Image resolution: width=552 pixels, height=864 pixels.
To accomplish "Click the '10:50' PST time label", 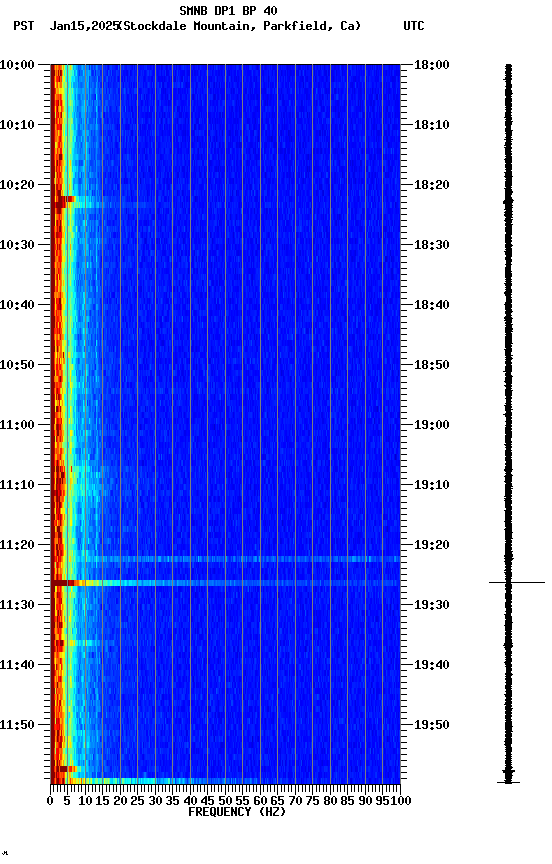I will click(17, 365).
